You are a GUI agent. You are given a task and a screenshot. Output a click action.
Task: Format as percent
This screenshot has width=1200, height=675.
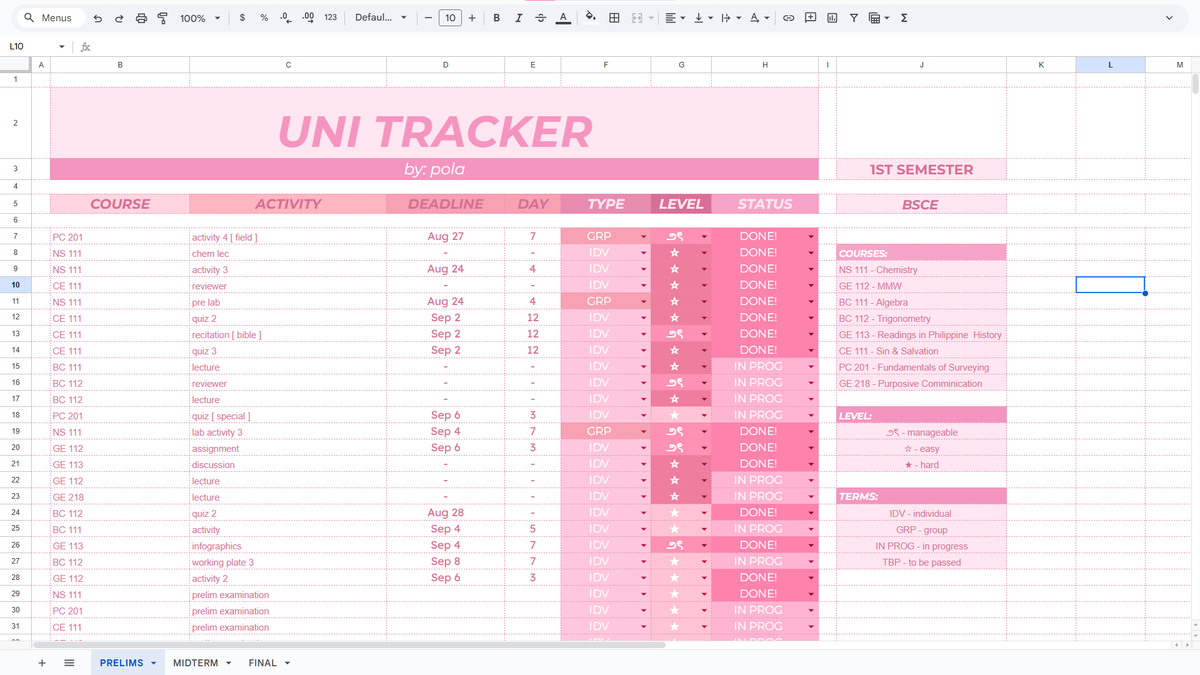[x=264, y=18]
